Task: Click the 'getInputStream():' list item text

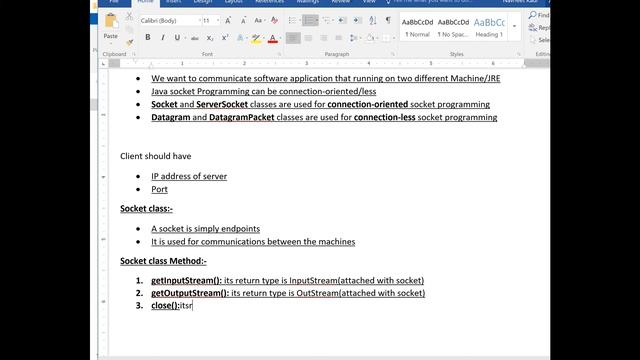Action: pyautogui.click(x=186, y=280)
